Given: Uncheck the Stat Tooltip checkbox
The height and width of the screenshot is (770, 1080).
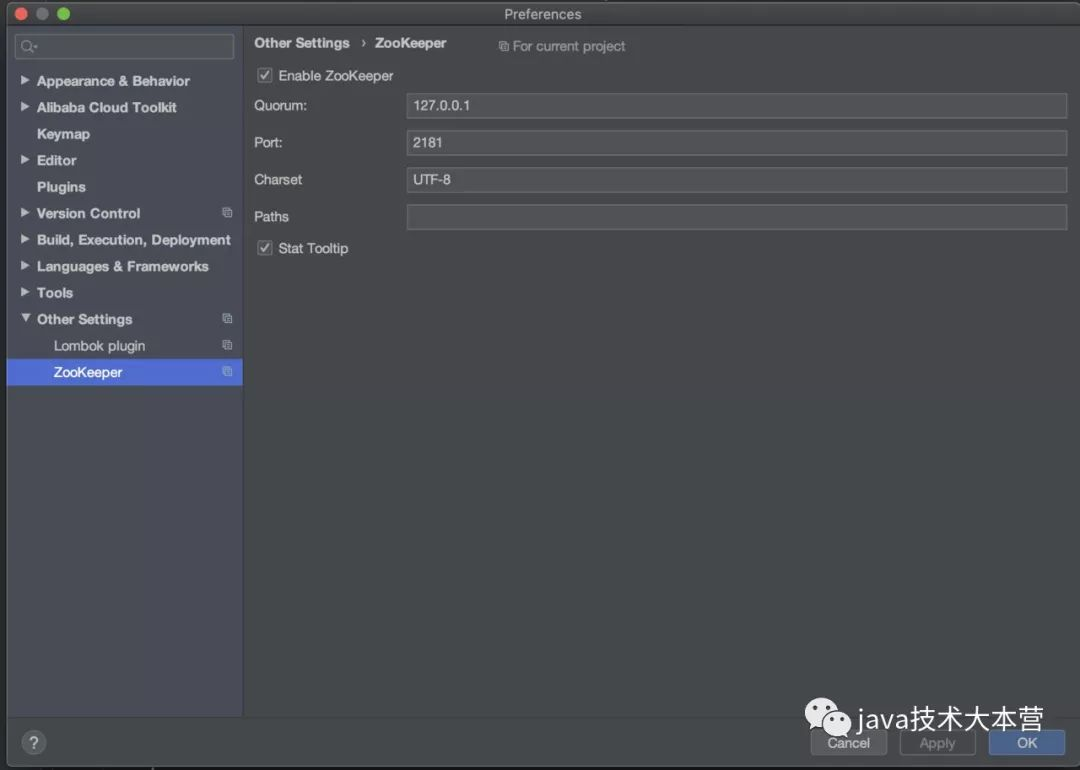Looking at the screenshot, I should click(x=265, y=248).
